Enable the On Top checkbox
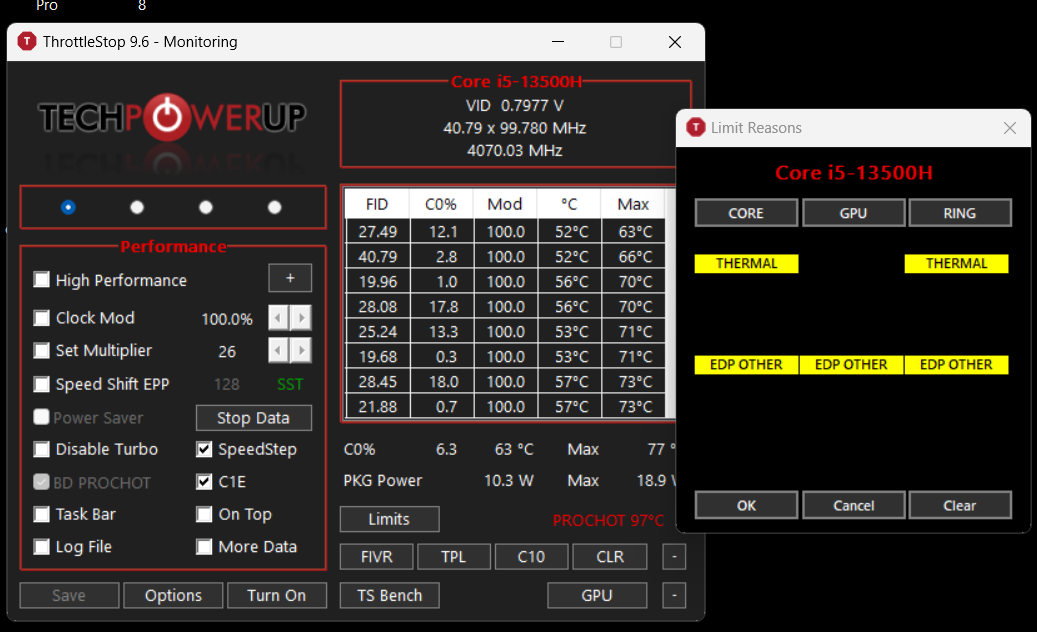 (x=204, y=514)
